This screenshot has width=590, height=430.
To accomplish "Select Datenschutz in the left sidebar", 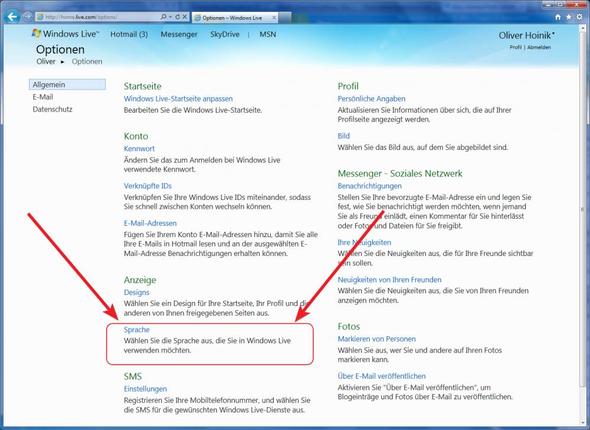I will tap(52, 109).
